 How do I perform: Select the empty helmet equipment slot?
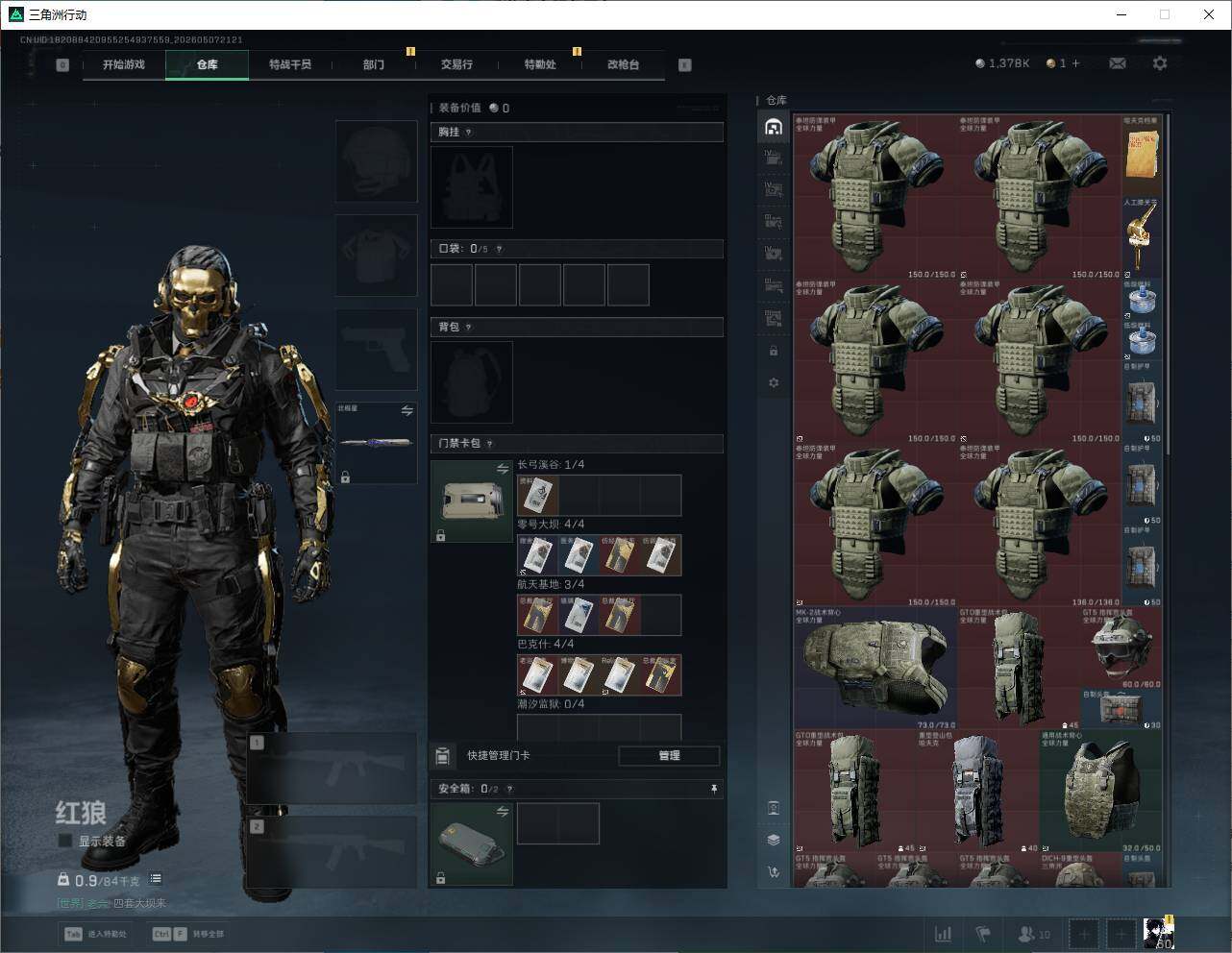click(x=376, y=160)
